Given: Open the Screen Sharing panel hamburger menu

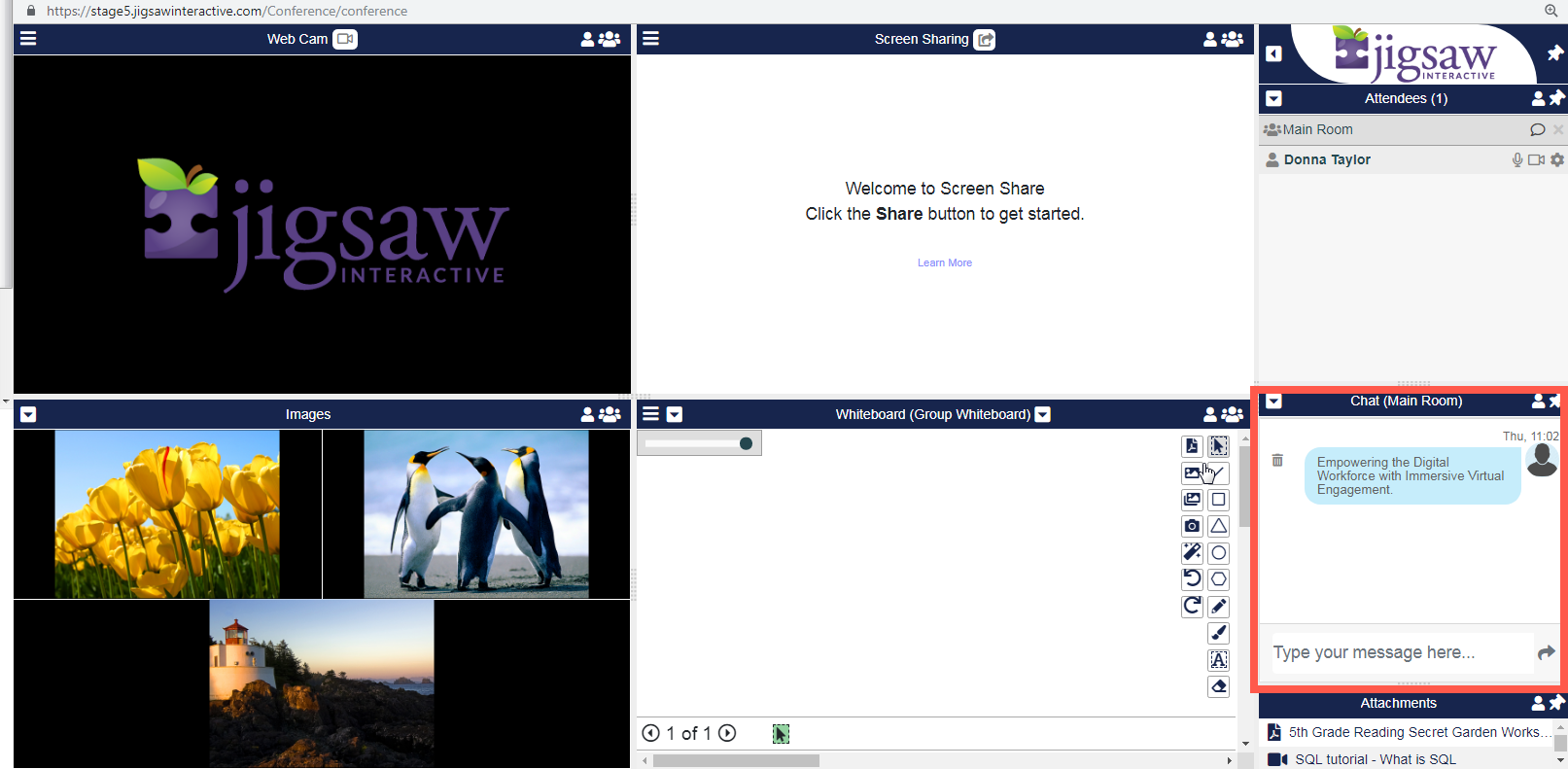Looking at the screenshot, I should pos(651,39).
